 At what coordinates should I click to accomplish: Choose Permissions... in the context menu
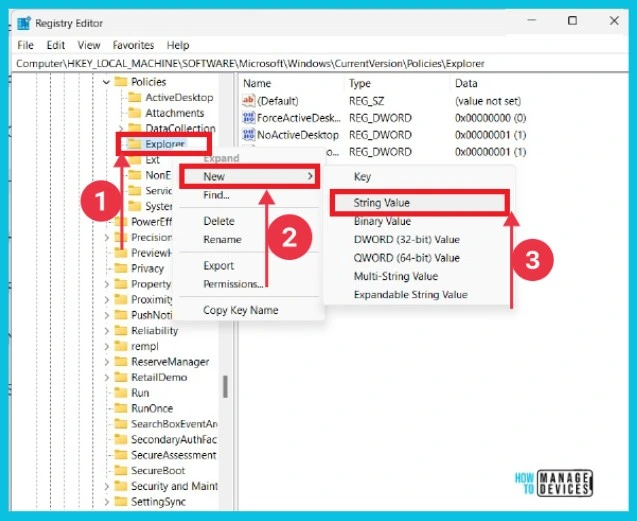(x=233, y=284)
